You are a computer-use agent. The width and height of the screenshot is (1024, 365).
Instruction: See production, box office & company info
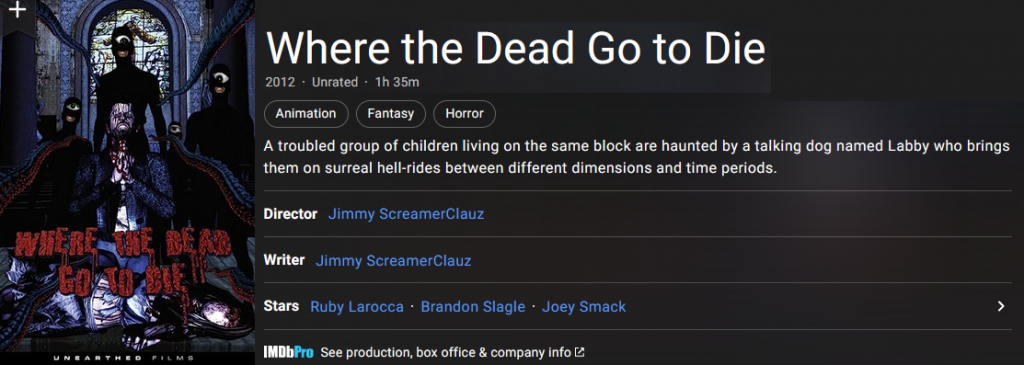(445, 353)
